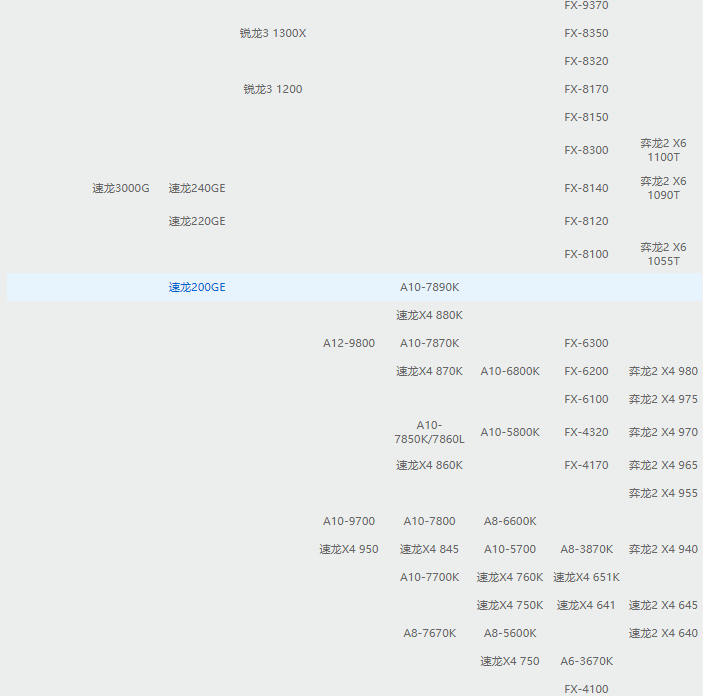Select the FX-8350 entry
Viewport: 703px width, 696px height.
point(586,33)
